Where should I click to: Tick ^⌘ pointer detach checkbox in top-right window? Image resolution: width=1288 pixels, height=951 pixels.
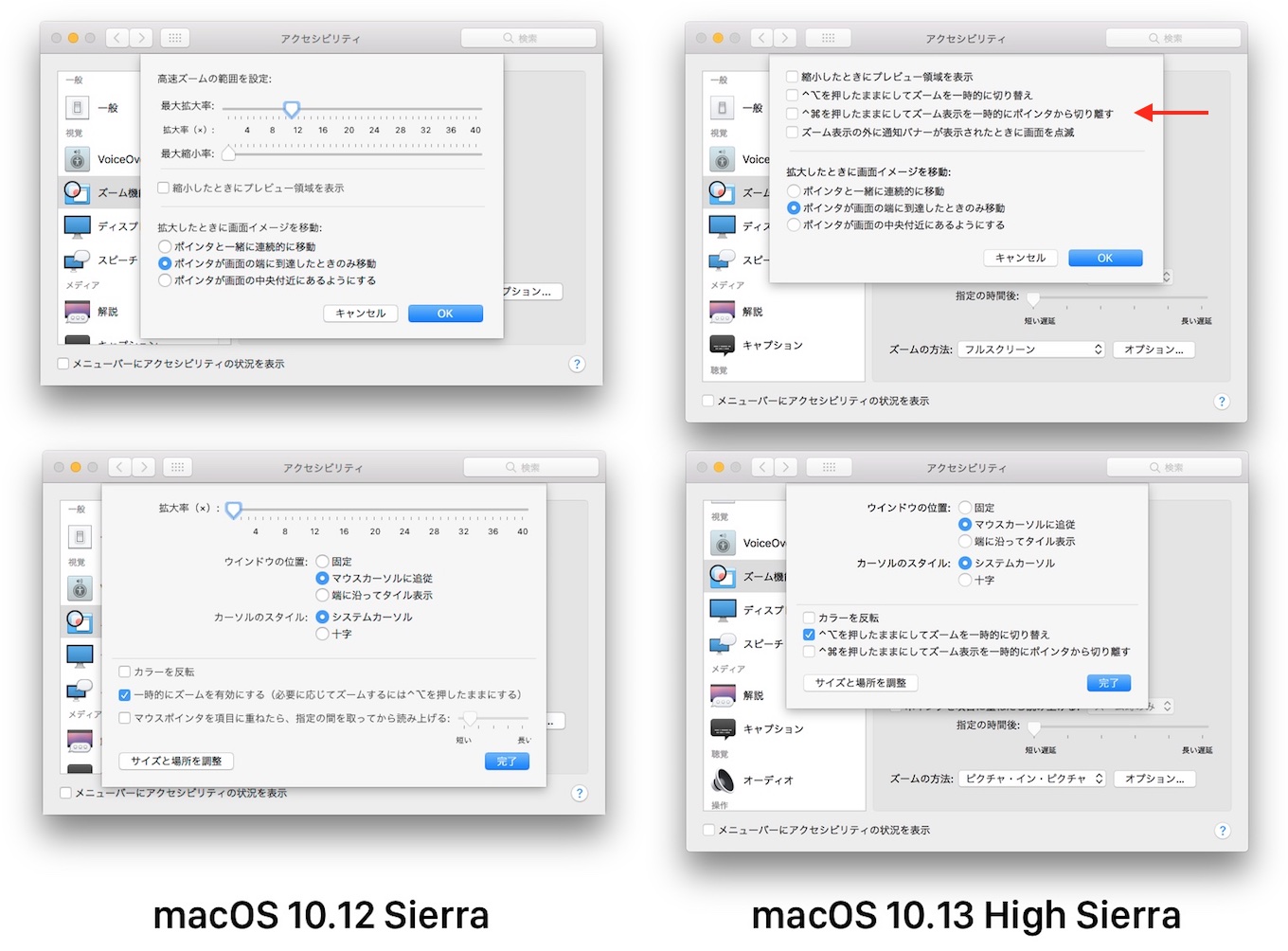coord(792,114)
